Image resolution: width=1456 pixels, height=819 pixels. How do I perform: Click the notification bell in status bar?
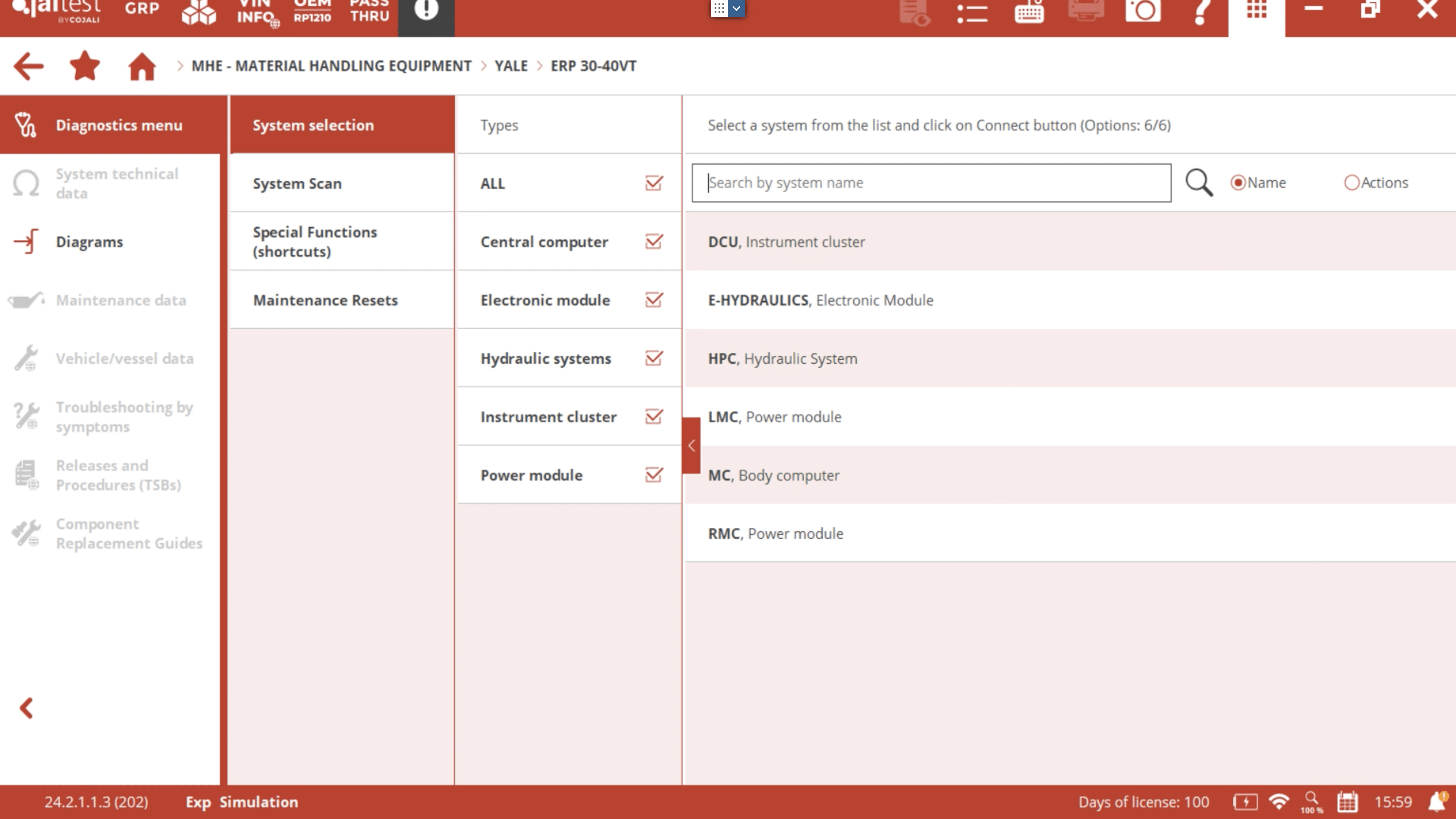(x=1437, y=802)
